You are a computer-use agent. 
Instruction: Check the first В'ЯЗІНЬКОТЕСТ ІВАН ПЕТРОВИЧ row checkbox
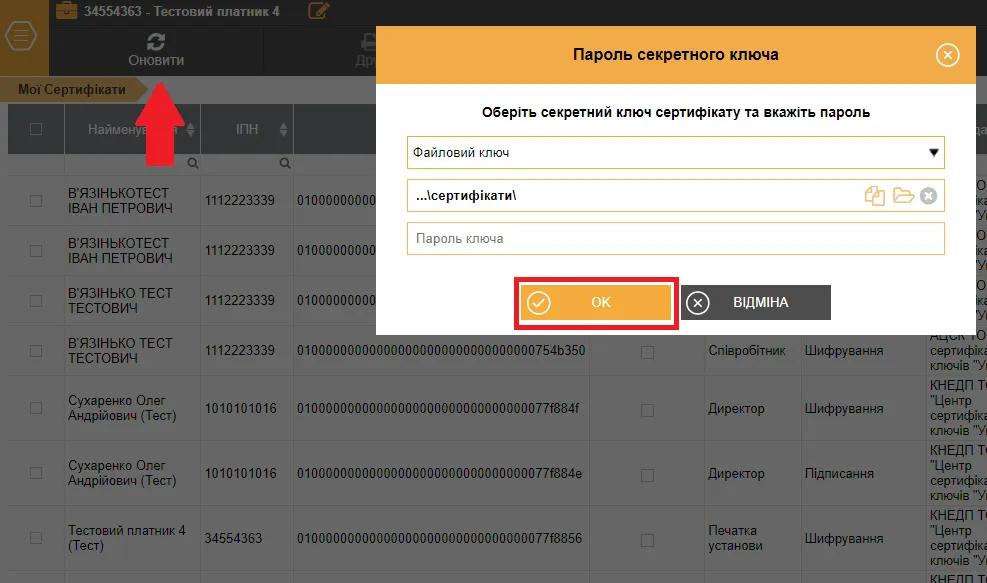[36, 201]
